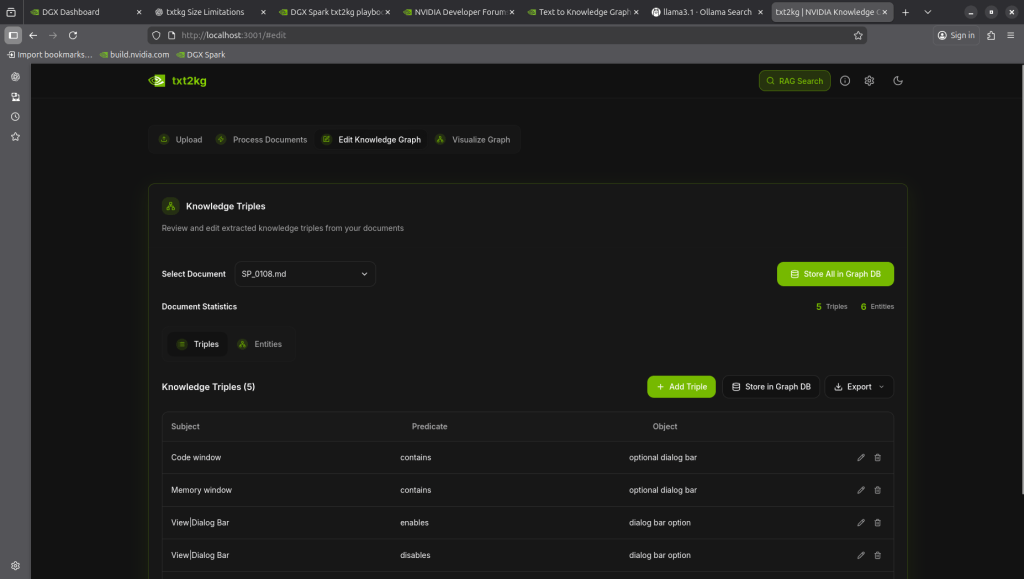Open settings gear in txt2kg header
The height and width of the screenshot is (579, 1024).
point(870,81)
